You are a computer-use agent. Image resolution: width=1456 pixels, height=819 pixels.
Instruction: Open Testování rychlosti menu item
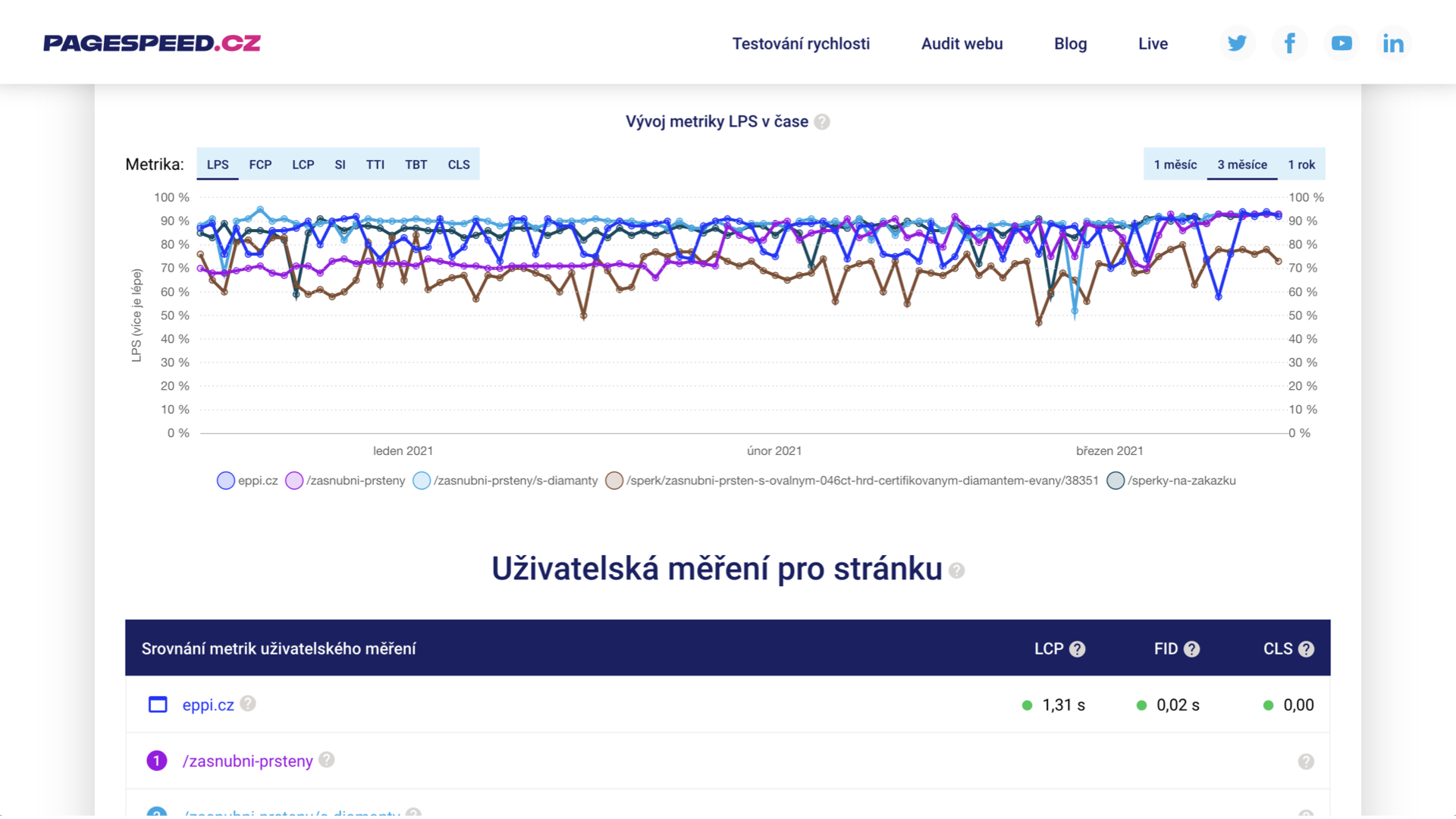[x=801, y=44]
